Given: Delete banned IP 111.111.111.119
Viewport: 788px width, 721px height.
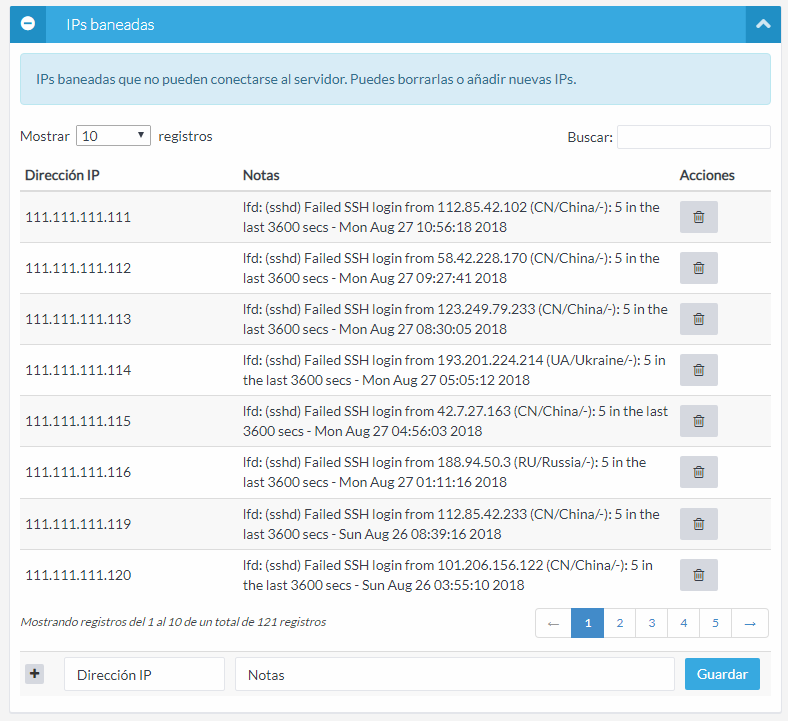Looking at the screenshot, I should 698,523.
